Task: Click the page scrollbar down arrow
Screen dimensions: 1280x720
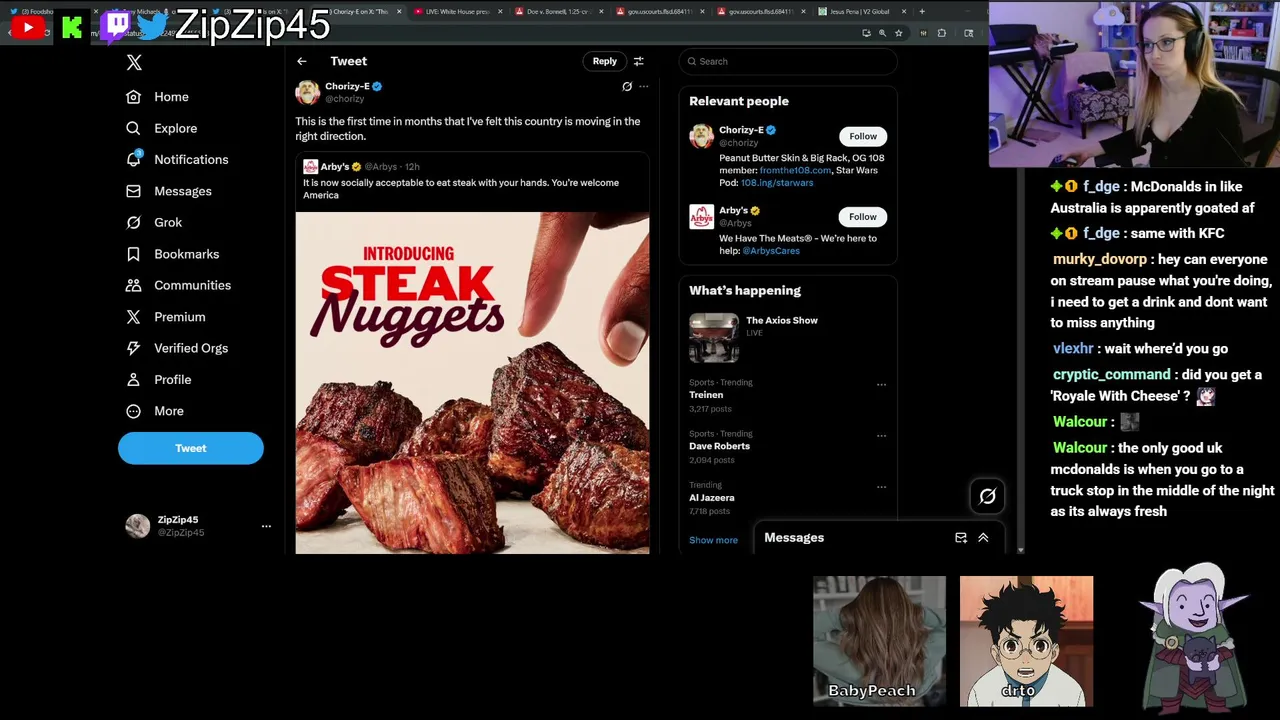Action: 1020,550
